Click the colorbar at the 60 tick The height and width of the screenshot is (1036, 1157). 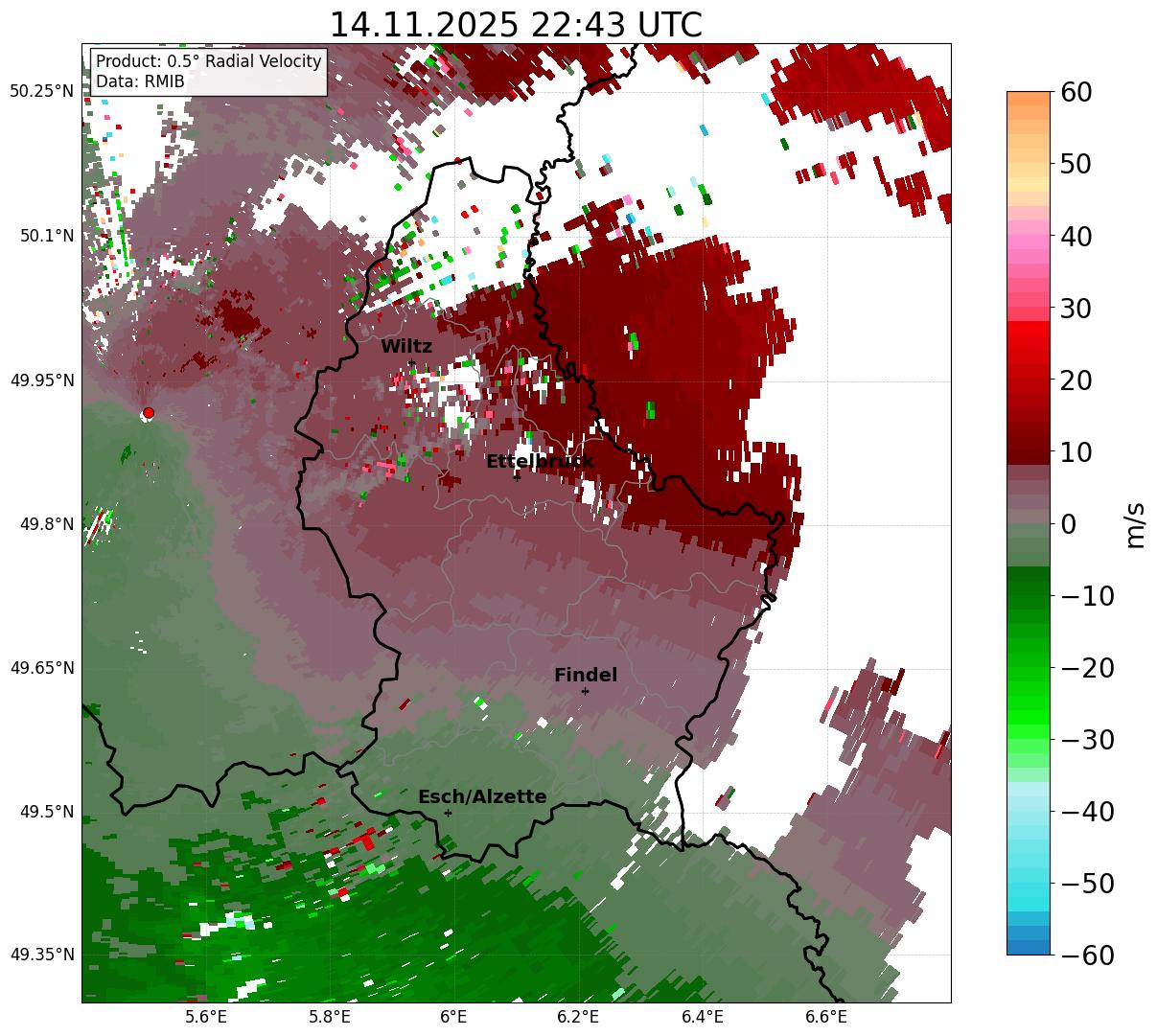pyautogui.click(x=1029, y=93)
